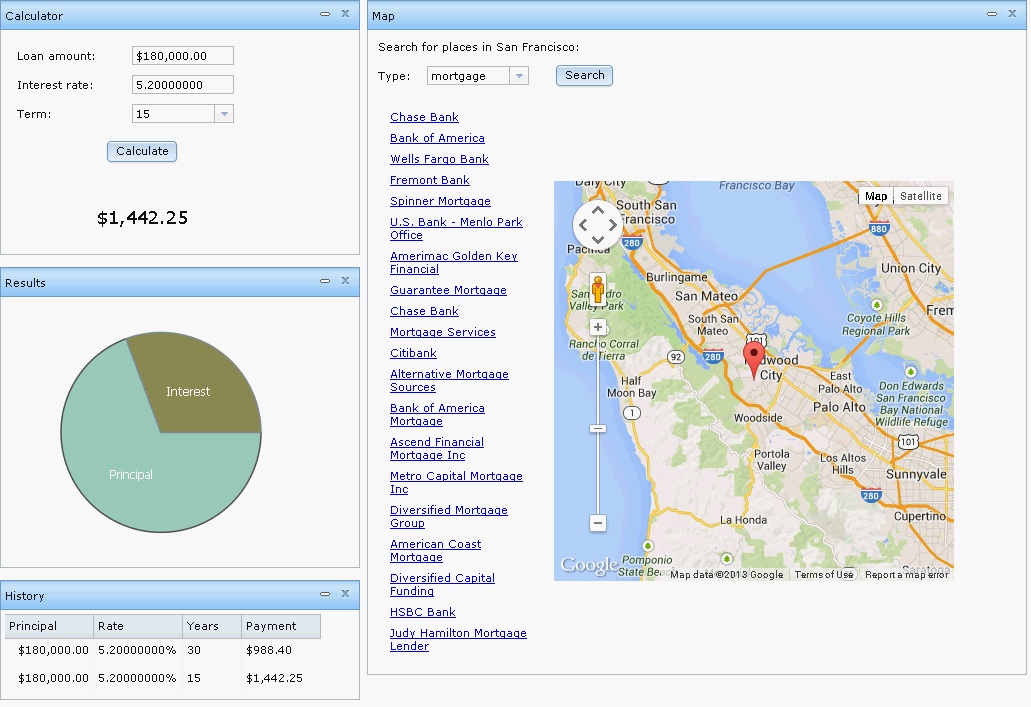The image size is (1031, 707).
Task: Sort by the Payment column header
Action: point(281,626)
